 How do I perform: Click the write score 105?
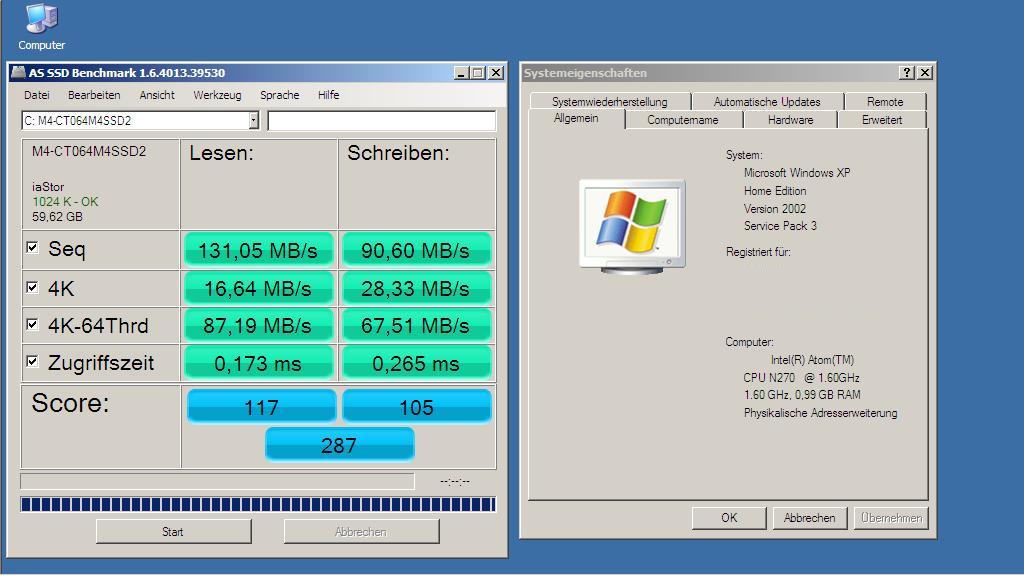[x=416, y=407]
